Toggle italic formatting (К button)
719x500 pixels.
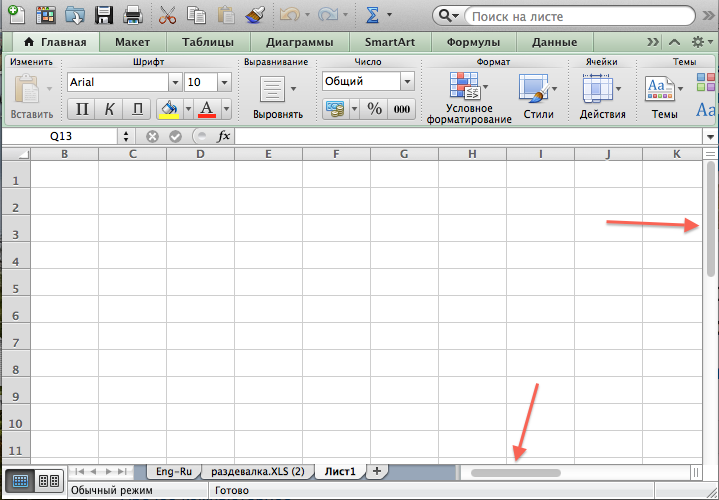pos(109,109)
